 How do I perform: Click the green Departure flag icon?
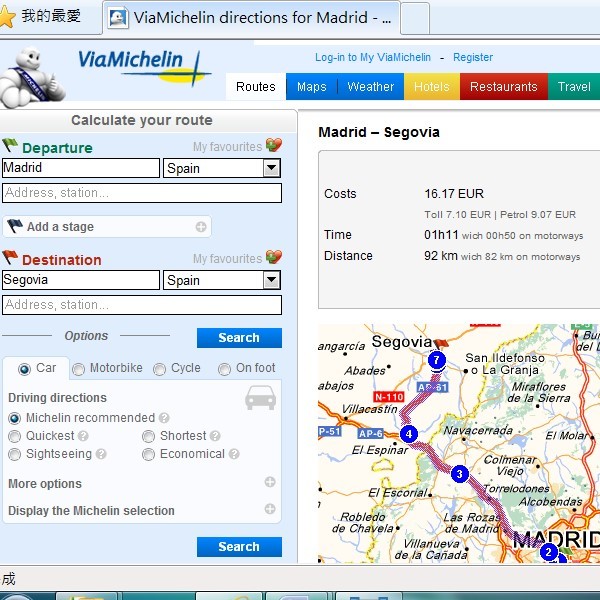tap(10, 145)
